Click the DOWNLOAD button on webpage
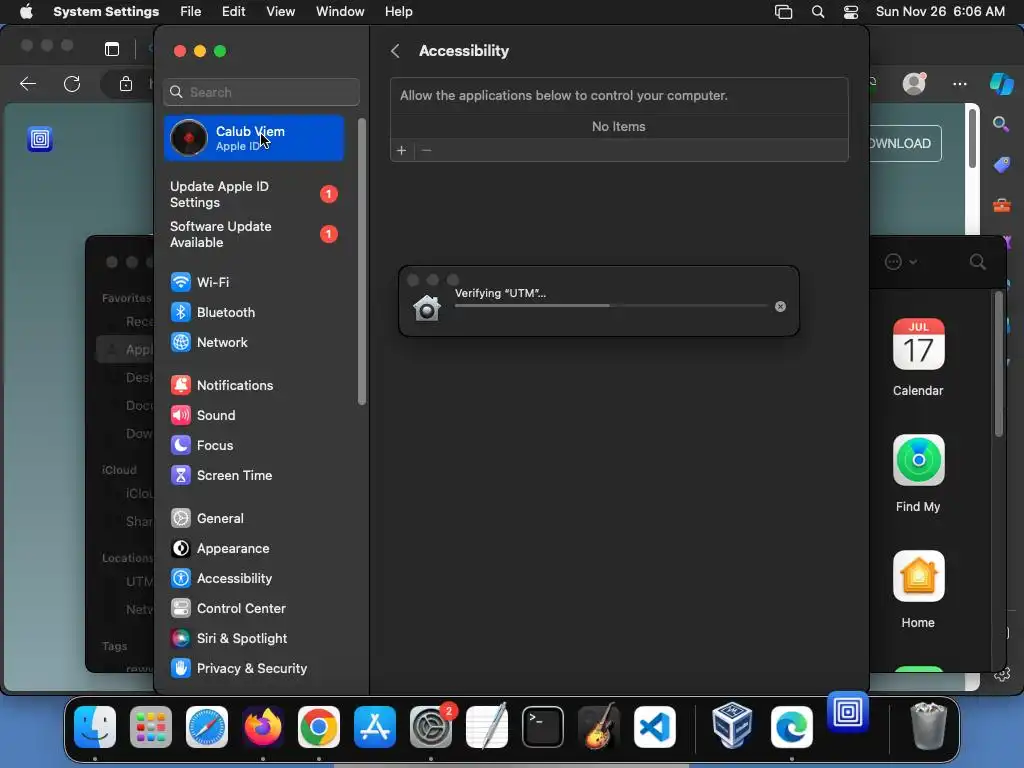 click(905, 144)
